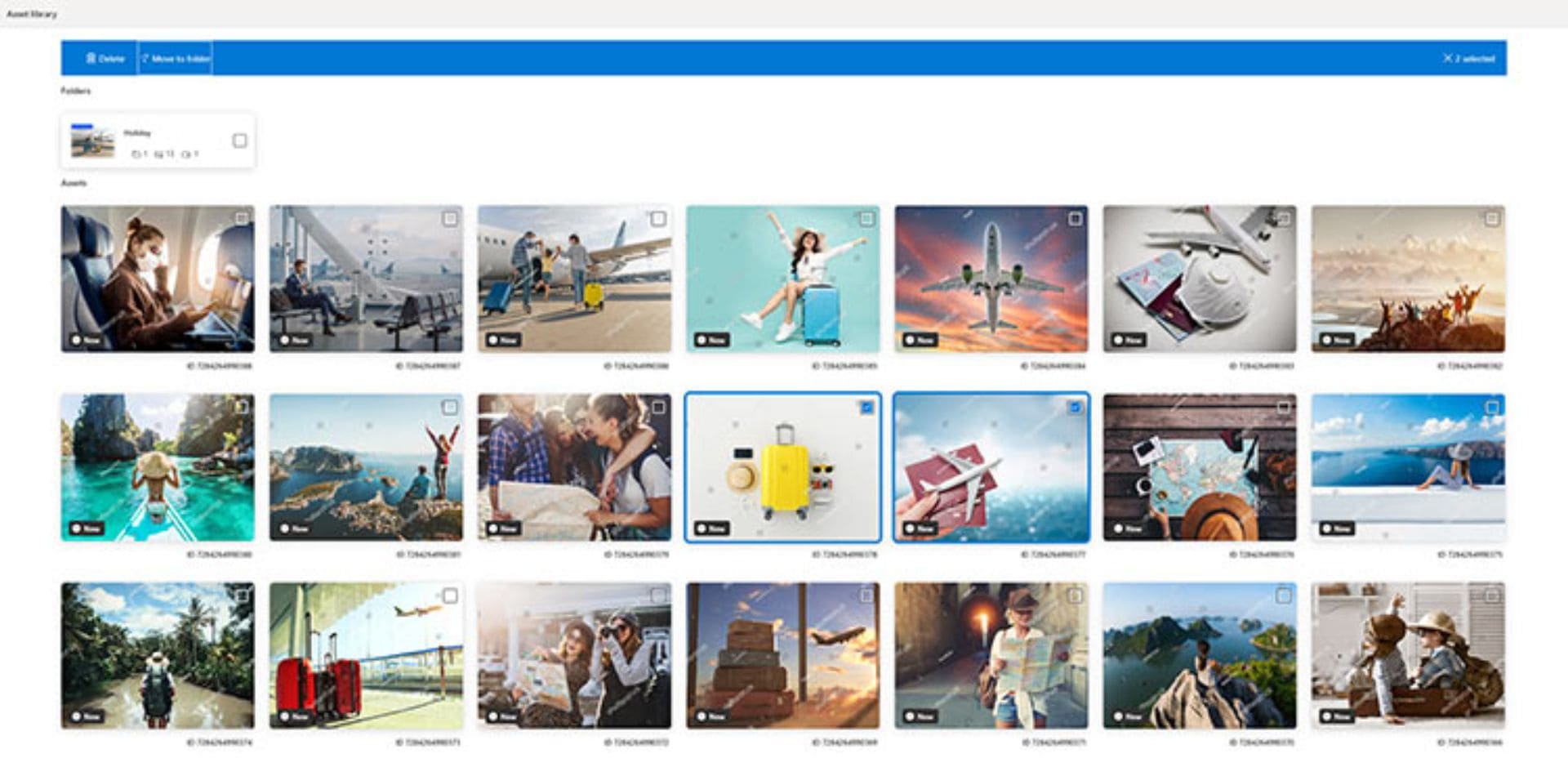Image resolution: width=1568 pixels, height=776 pixels.
Task: Click New badge on masked passenger image
Action: point(86,340)
